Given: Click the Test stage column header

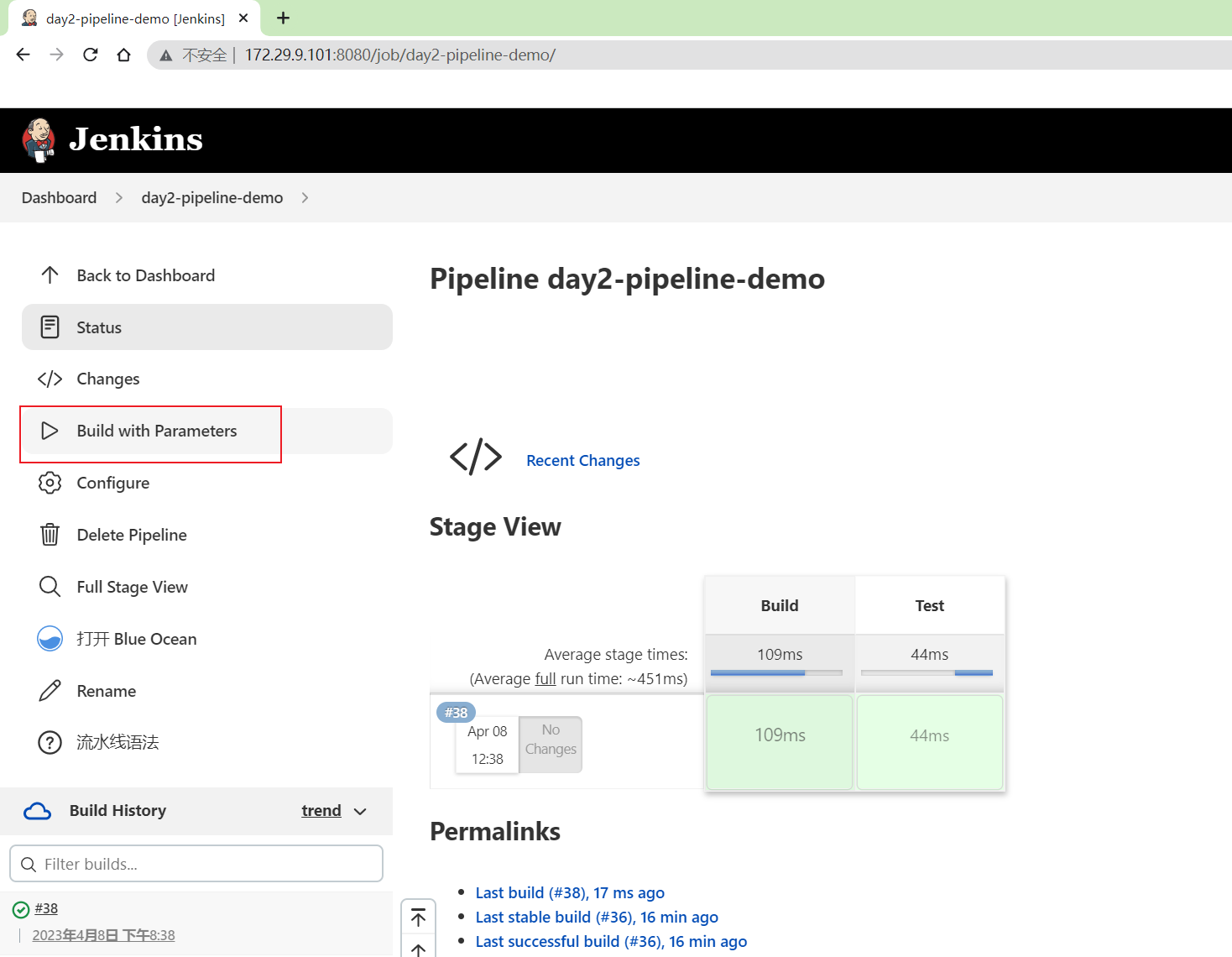Looking at the screenshot, I should coord(930,605).
